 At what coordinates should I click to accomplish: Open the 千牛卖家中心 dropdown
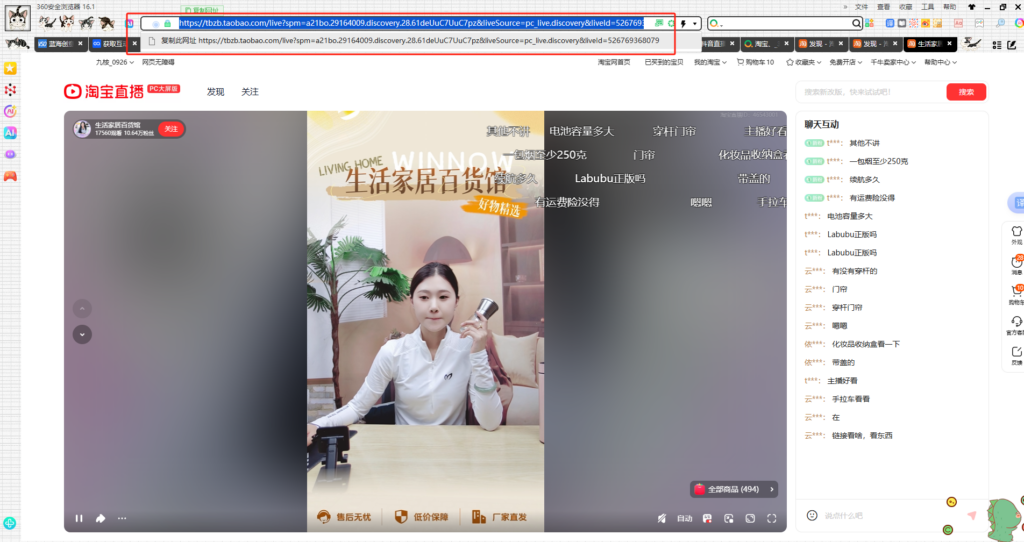[x=890, y=62]
